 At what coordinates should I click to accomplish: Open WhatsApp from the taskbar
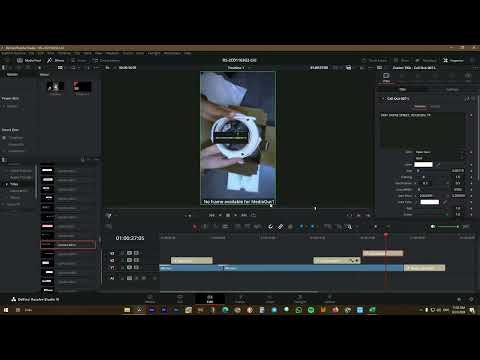pyautogui.click(x=299, y=310)
